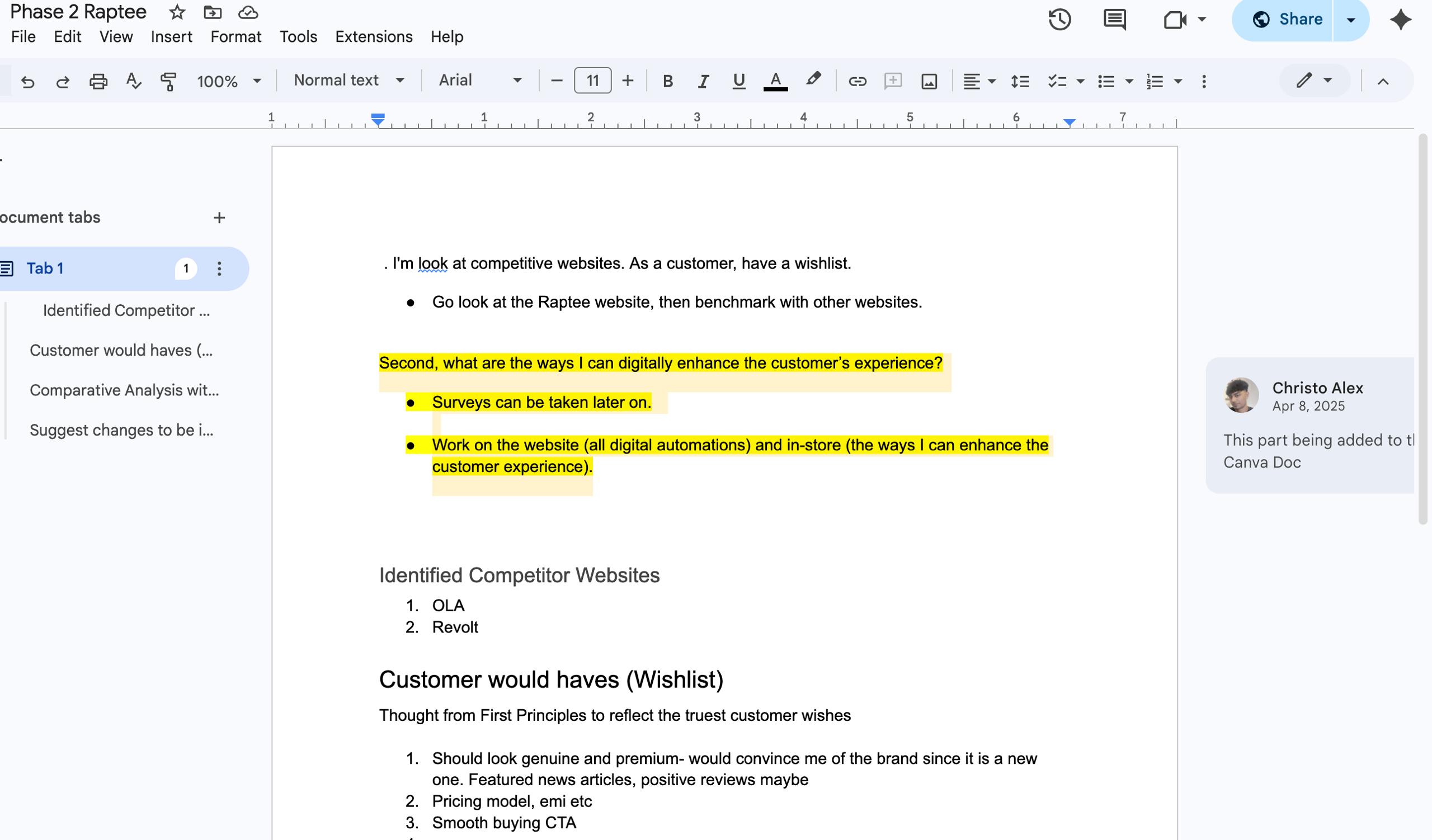Viewport: 1432px width, 840px height.
Task: Open the View menu
Action: point(116,37)
